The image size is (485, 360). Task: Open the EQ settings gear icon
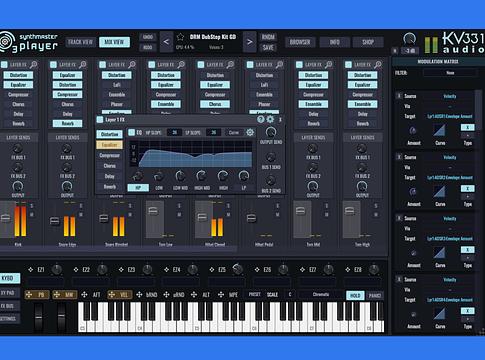coord(250,132)
